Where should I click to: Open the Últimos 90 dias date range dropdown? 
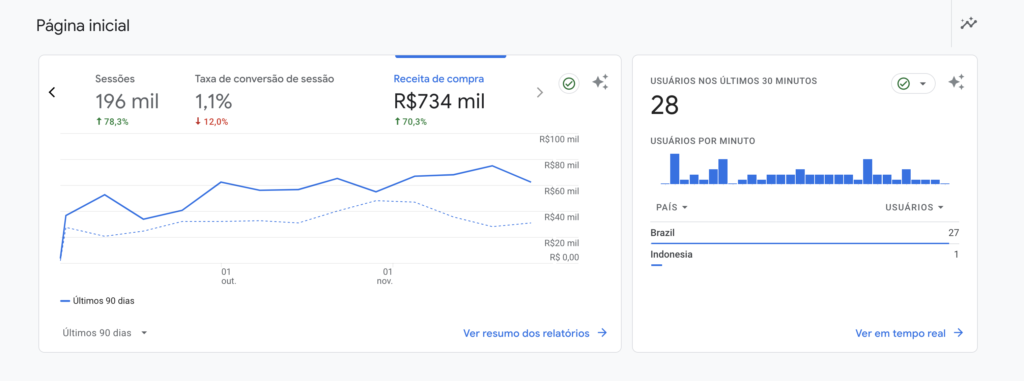click(104, 333)
